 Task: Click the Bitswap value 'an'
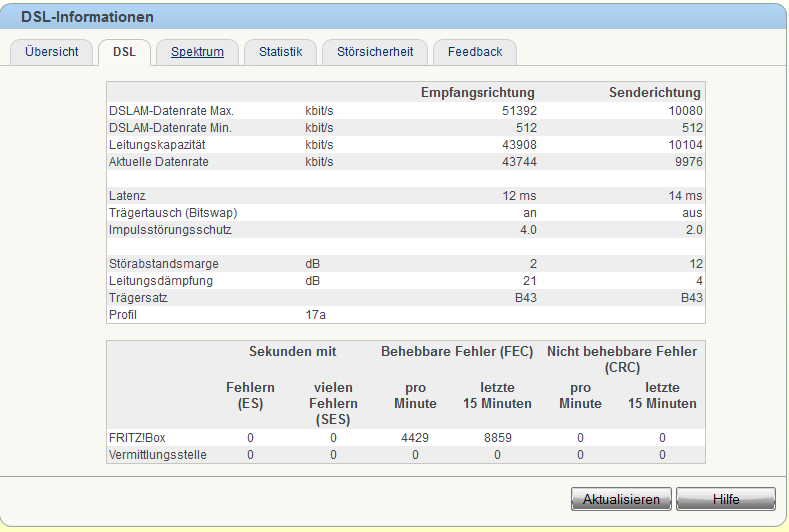(530, 213)
